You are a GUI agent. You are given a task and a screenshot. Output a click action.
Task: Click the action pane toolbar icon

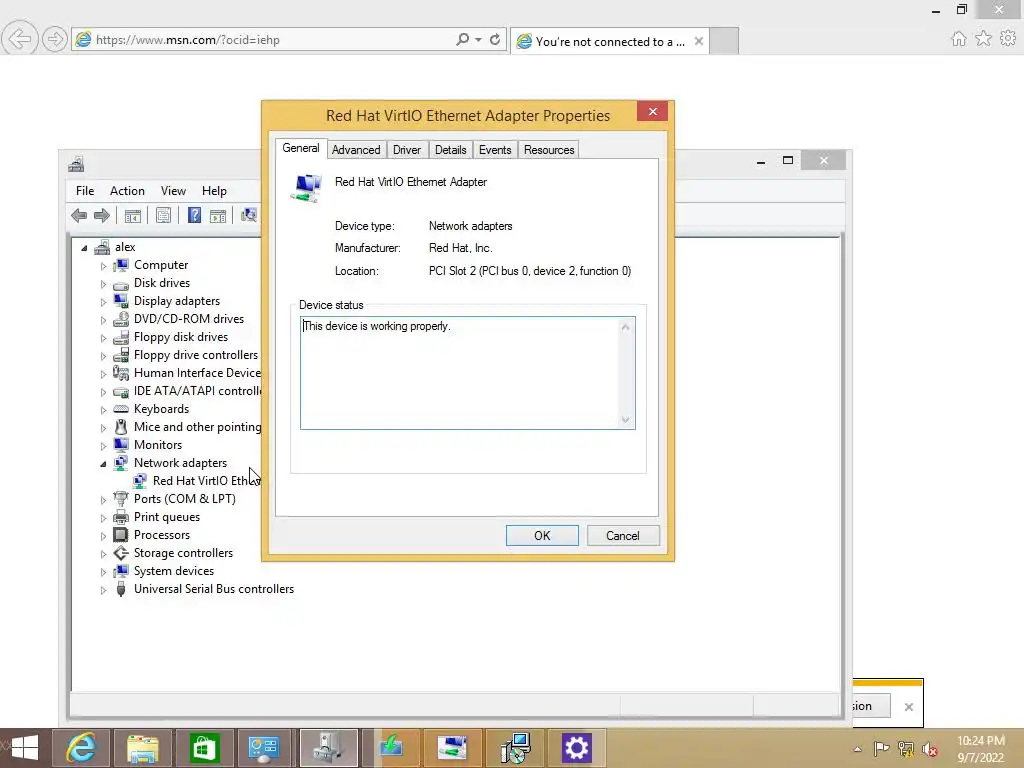[218, 216]
